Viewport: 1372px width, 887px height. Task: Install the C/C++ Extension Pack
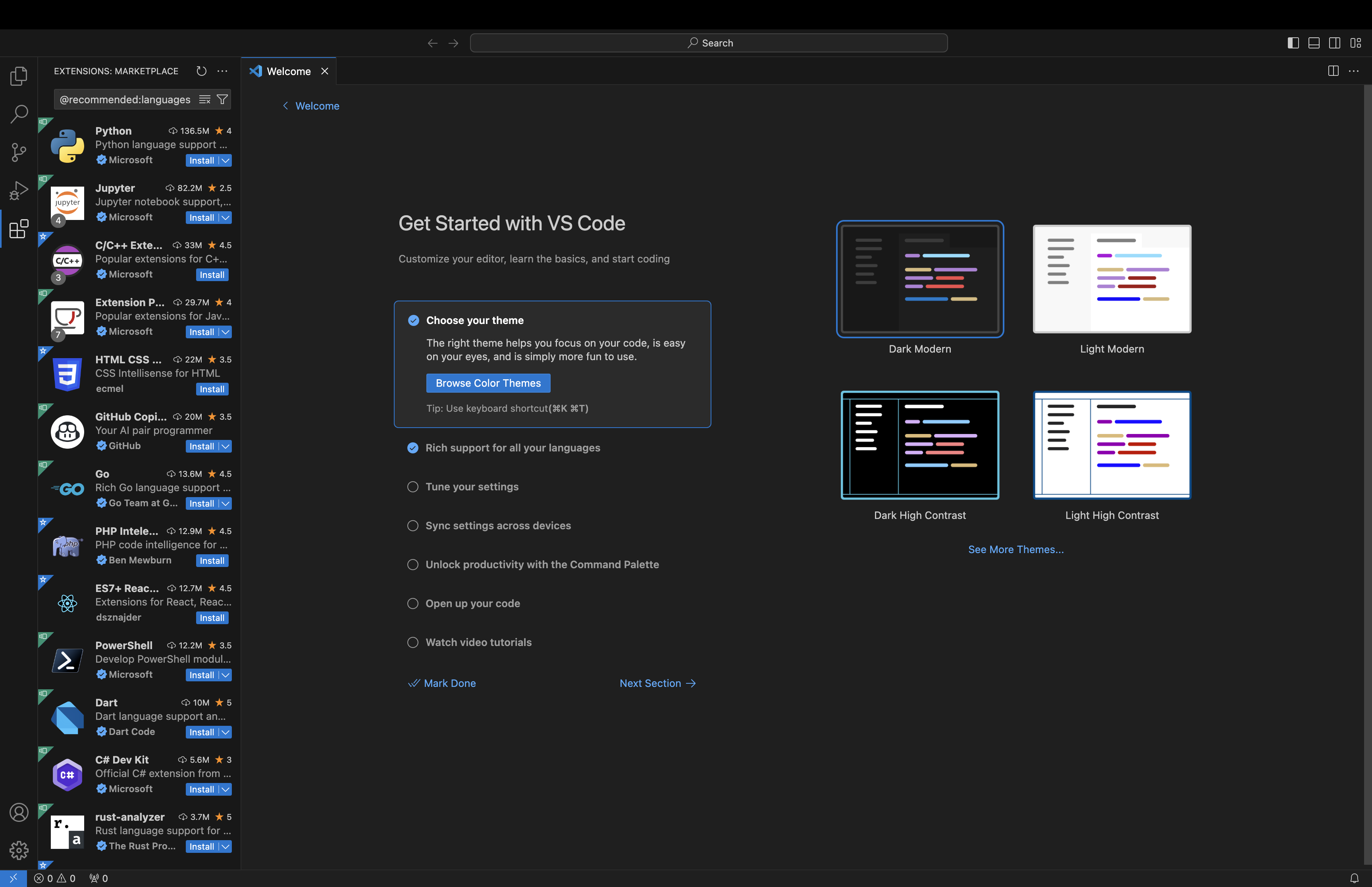[212, 275]
